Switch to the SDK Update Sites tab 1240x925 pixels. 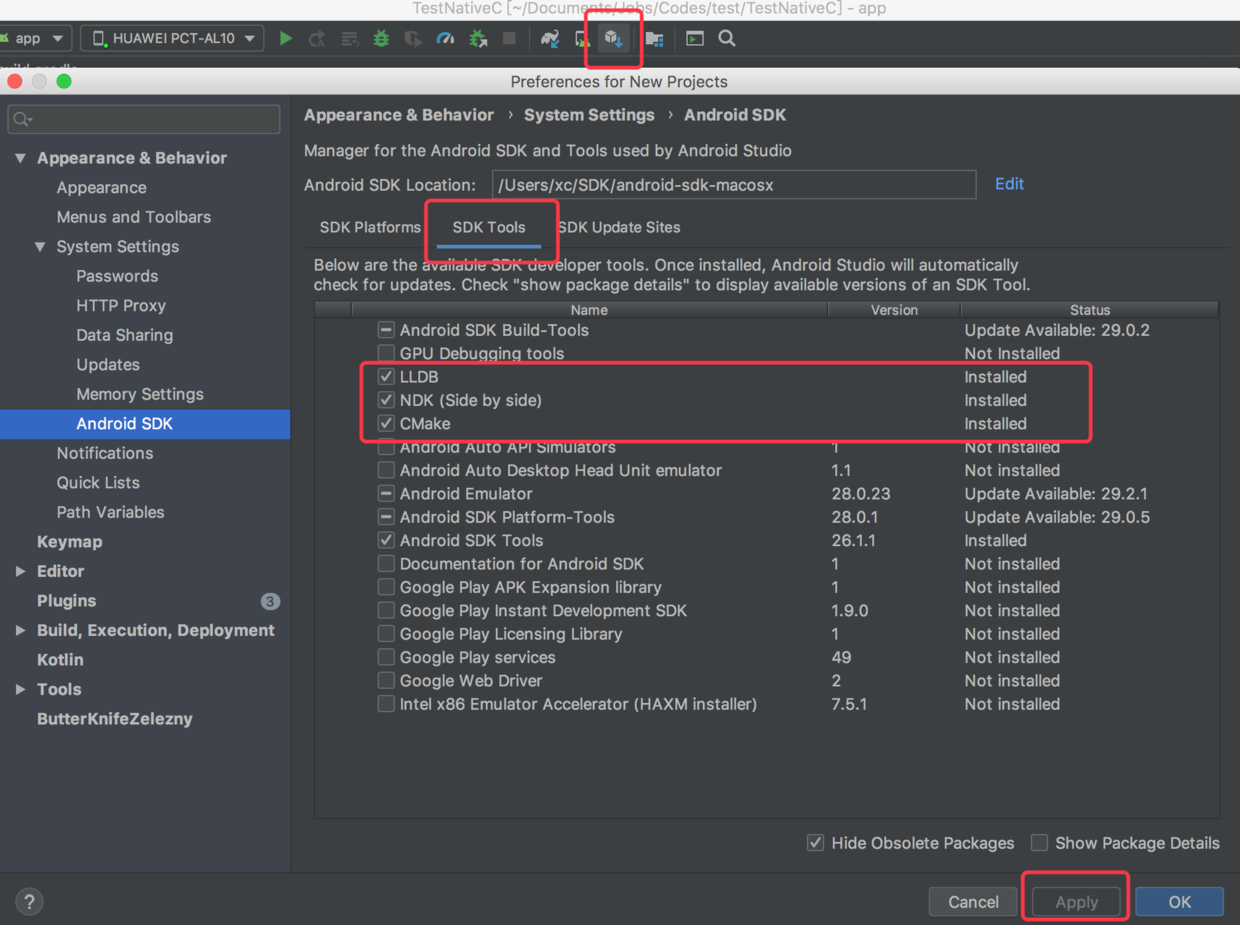pos(619,227)
